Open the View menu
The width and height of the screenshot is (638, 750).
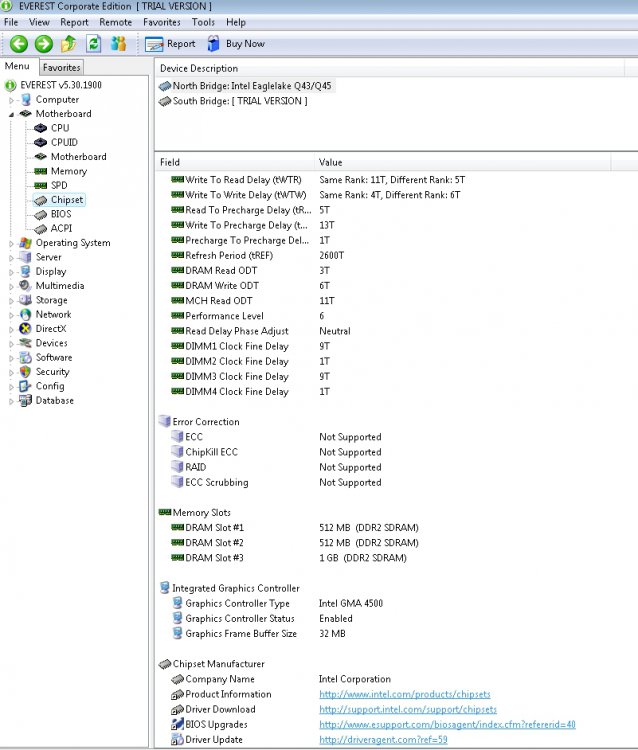(x=39, y=22)
